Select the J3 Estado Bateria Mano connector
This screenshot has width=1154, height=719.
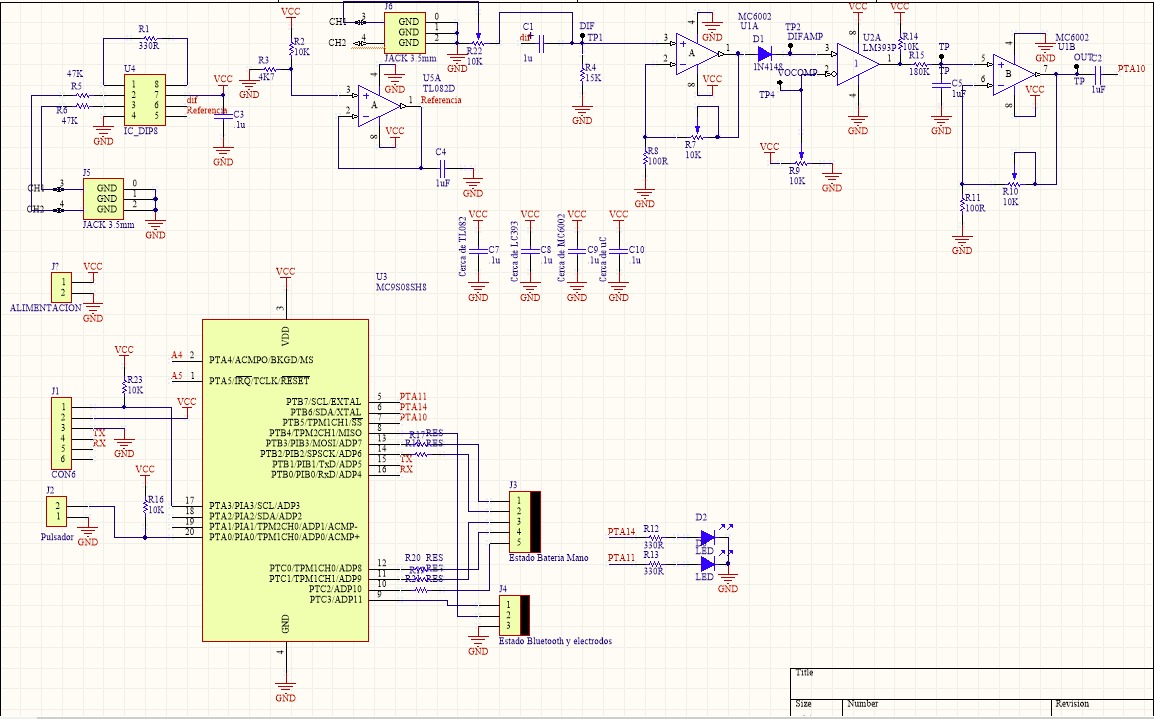point(525,522)
